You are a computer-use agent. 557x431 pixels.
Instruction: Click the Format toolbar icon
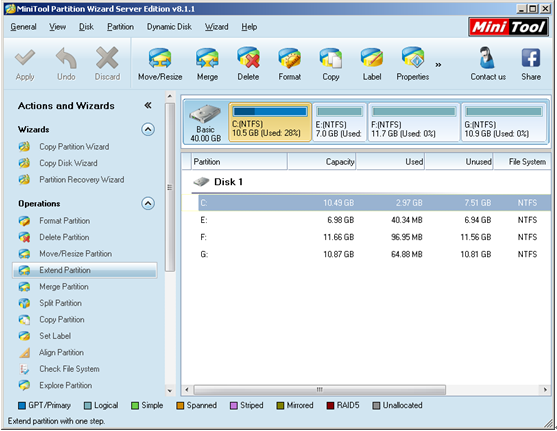coord(290,58)
